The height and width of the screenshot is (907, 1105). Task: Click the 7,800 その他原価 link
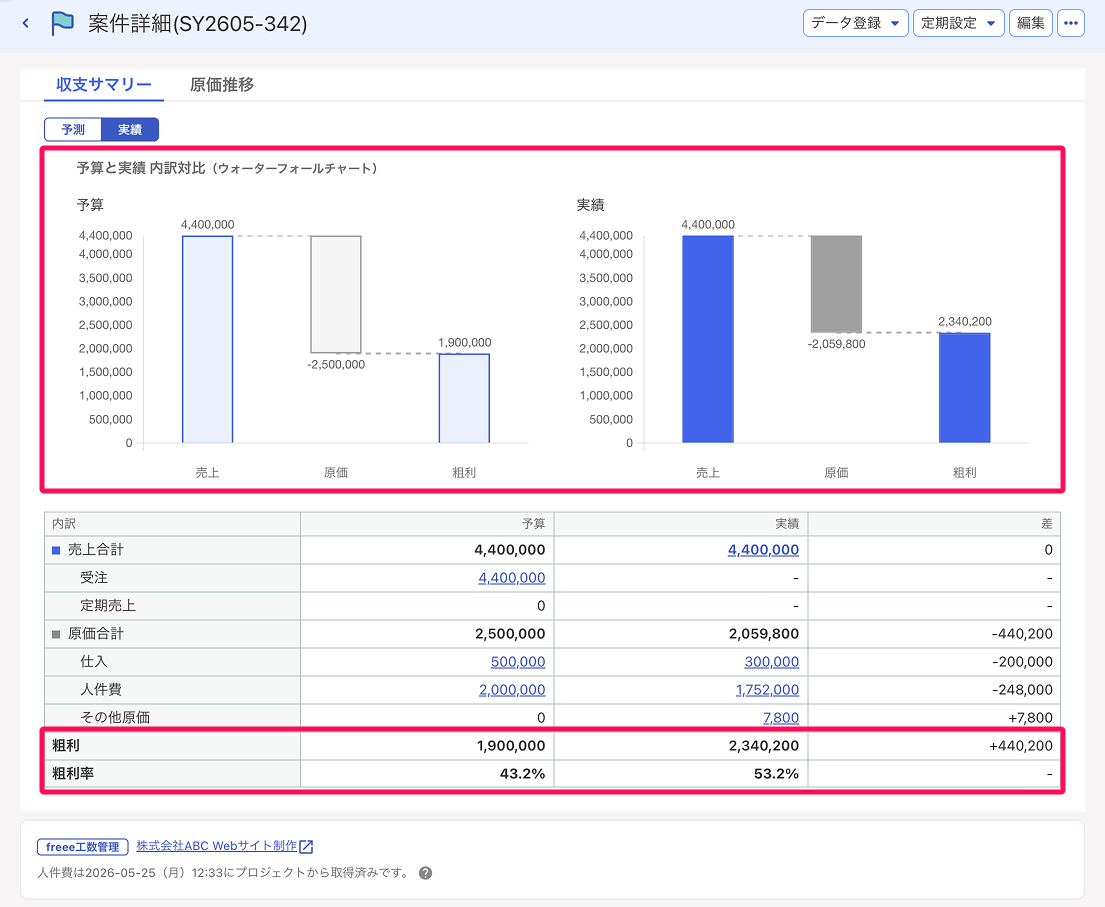tap(781, 717)
